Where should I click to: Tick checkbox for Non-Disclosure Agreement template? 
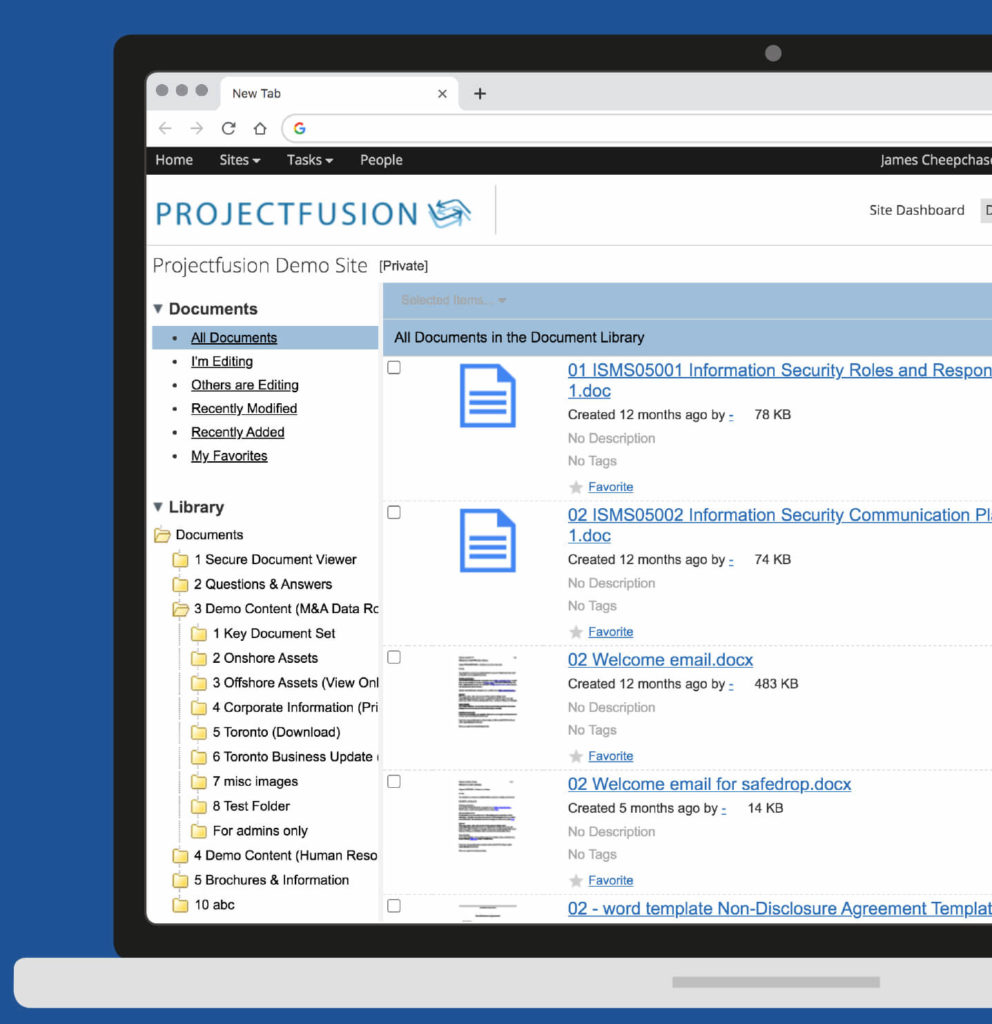tap(394, 906)
